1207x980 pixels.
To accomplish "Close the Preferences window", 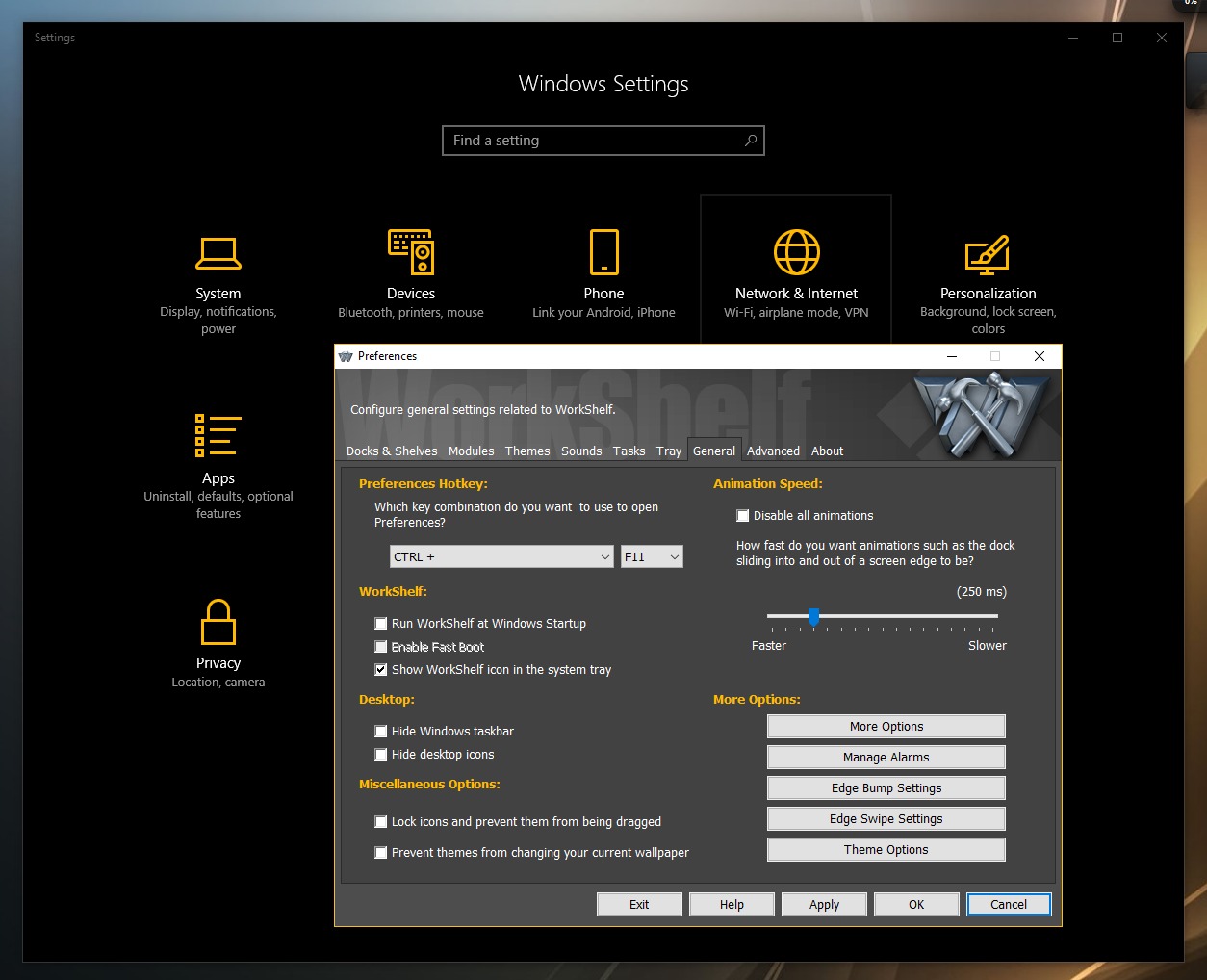I will coord(1040,356).
